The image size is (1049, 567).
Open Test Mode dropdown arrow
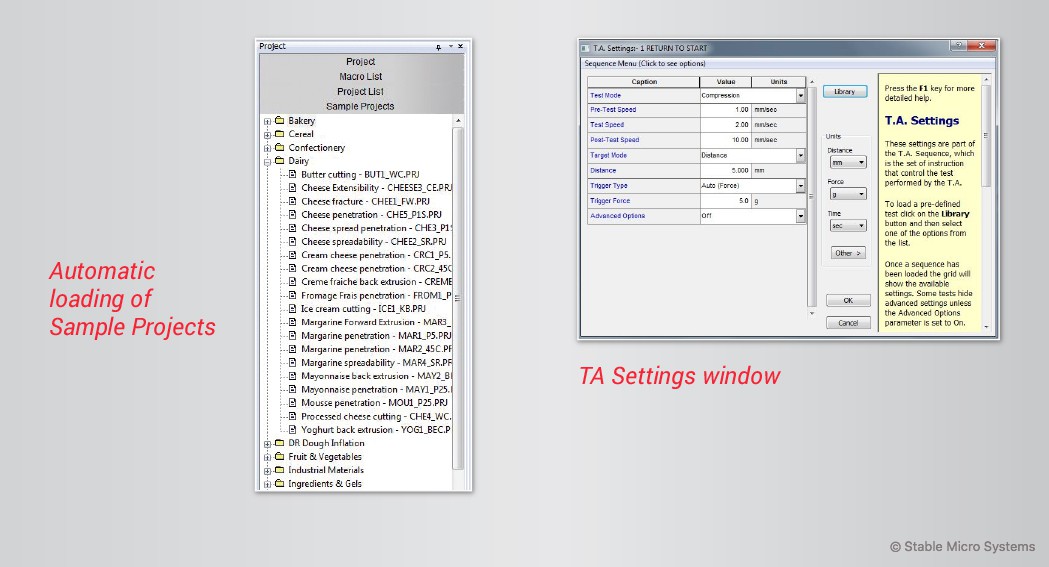pos(800,96)
